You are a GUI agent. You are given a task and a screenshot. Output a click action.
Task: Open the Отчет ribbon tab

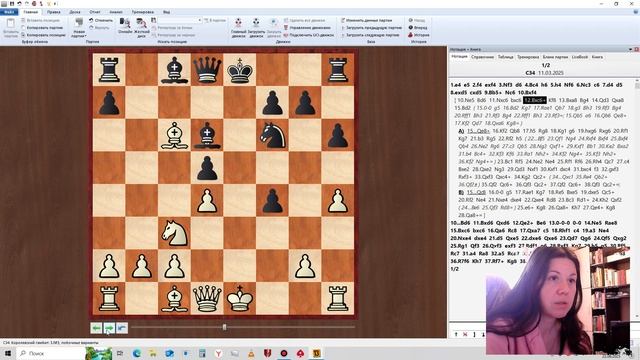coord(95,12)
